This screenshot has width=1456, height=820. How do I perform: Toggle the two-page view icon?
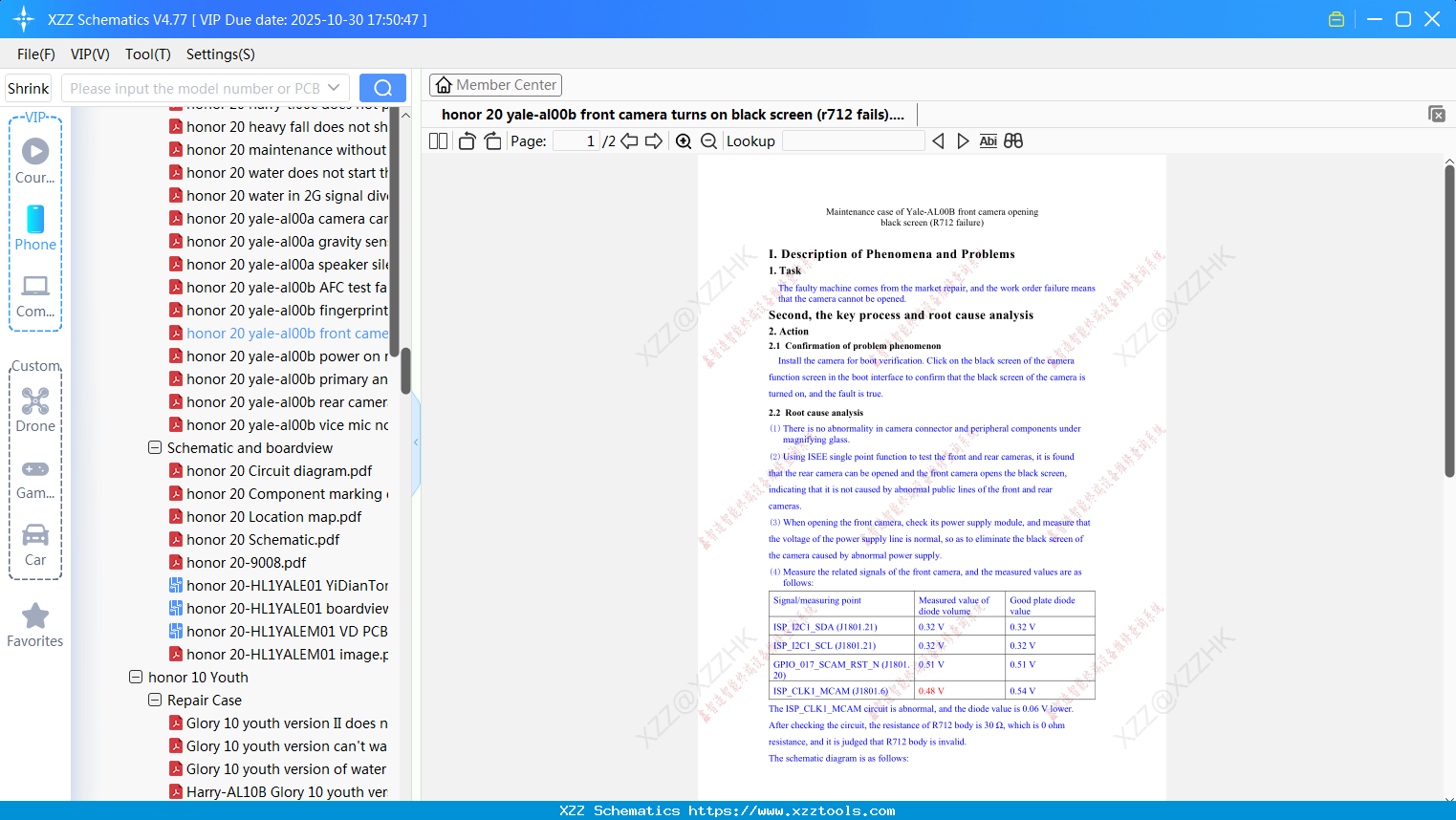[x=439, y=141]
